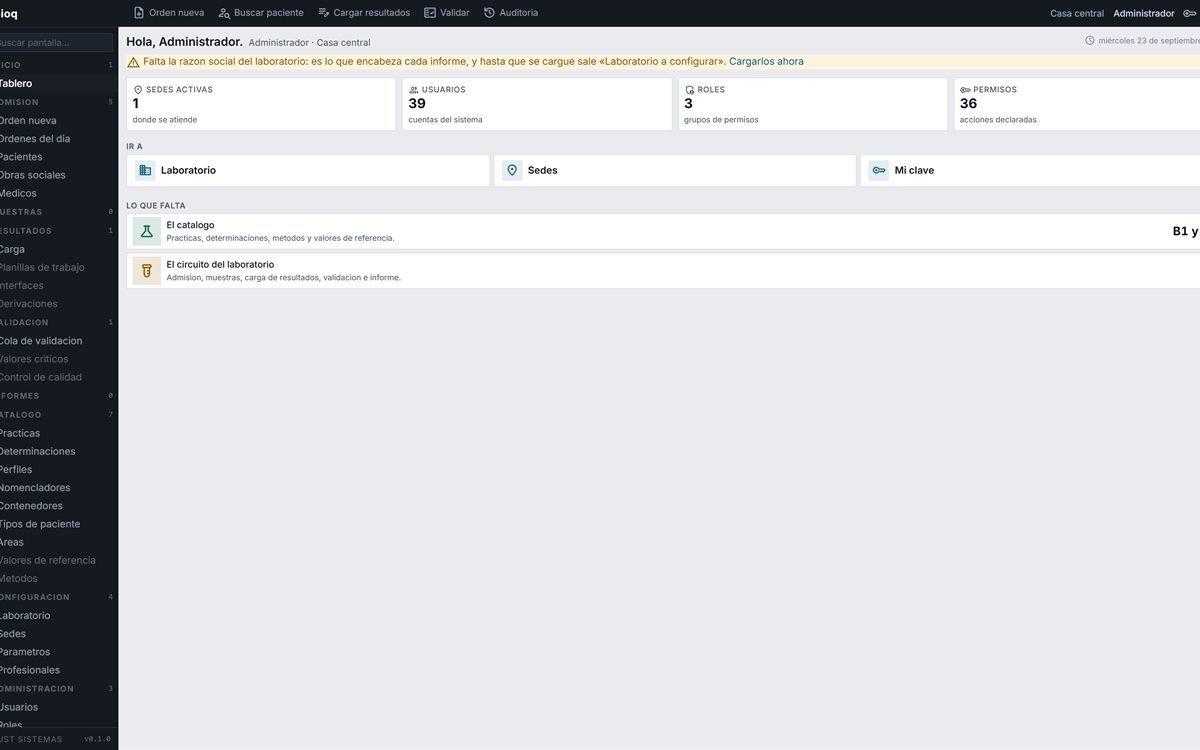The width and height of the screenshot is (1200, 750).
Task: Click the Casa central site selector
Action: [1077, 14]
